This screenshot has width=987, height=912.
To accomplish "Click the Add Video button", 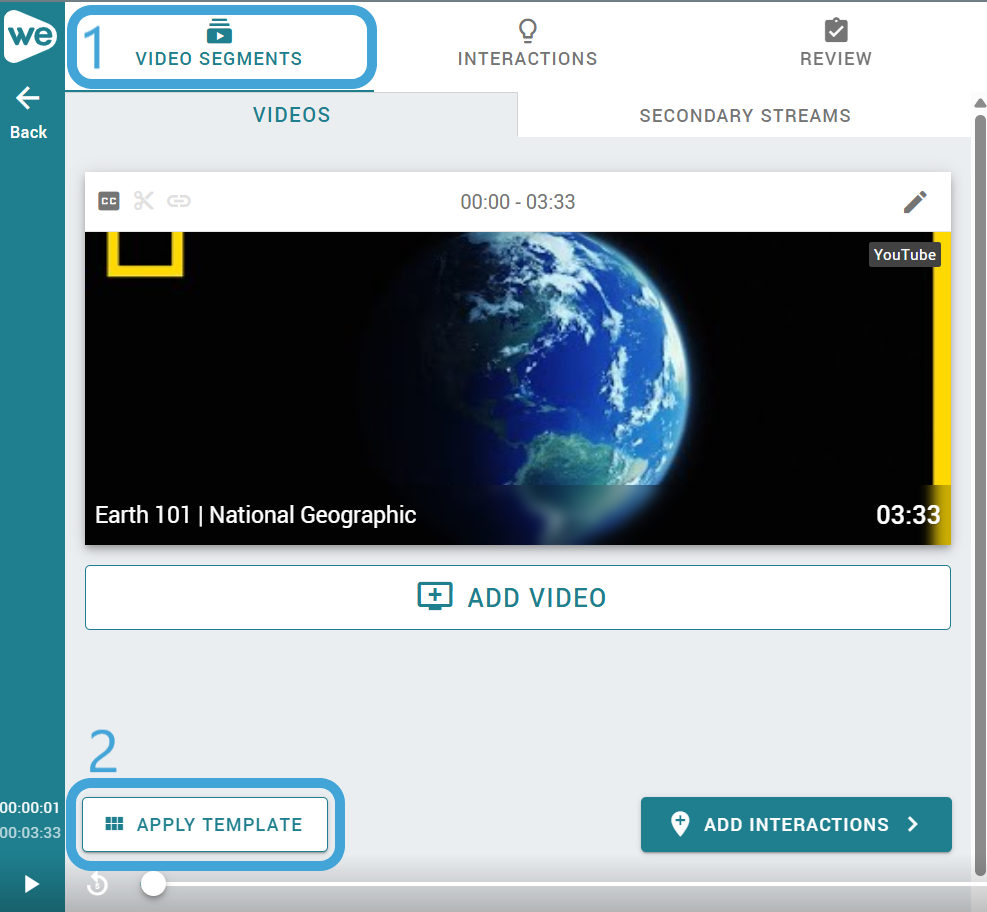I will (517, 597).
